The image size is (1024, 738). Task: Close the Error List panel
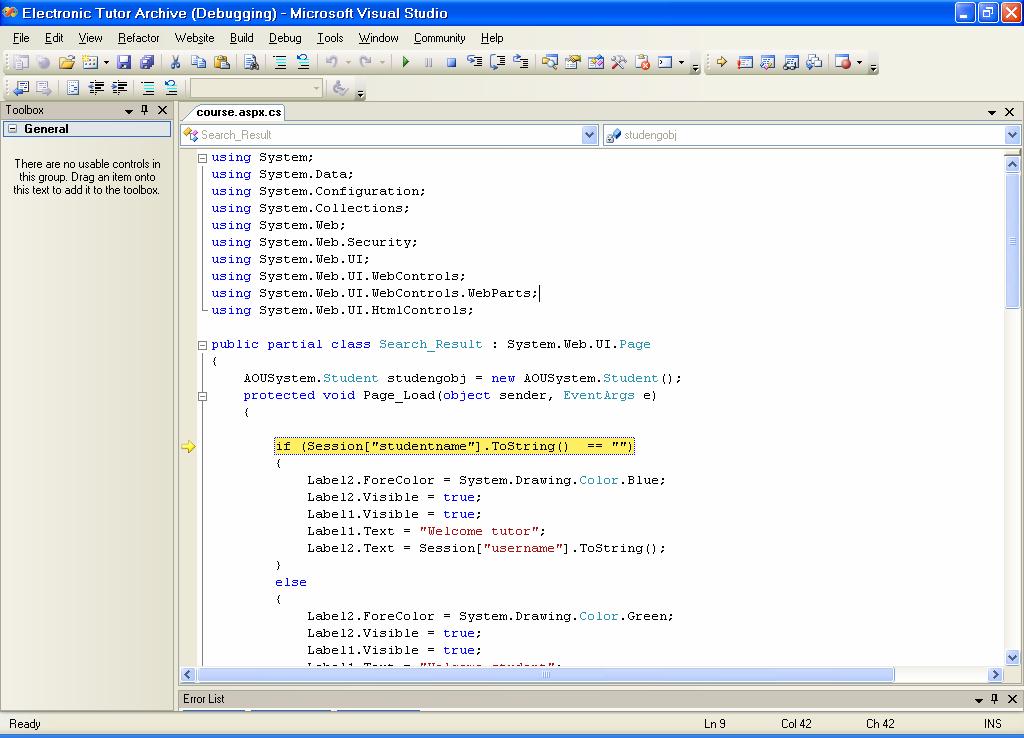1012,699
